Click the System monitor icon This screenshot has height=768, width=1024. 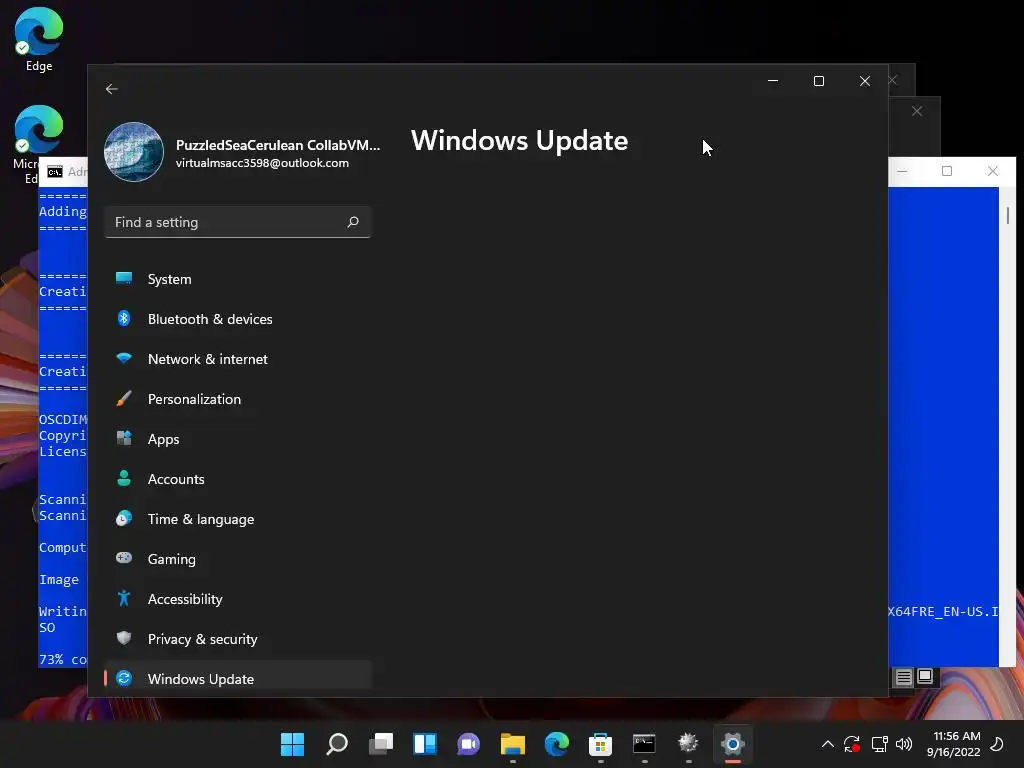point(124,278)
